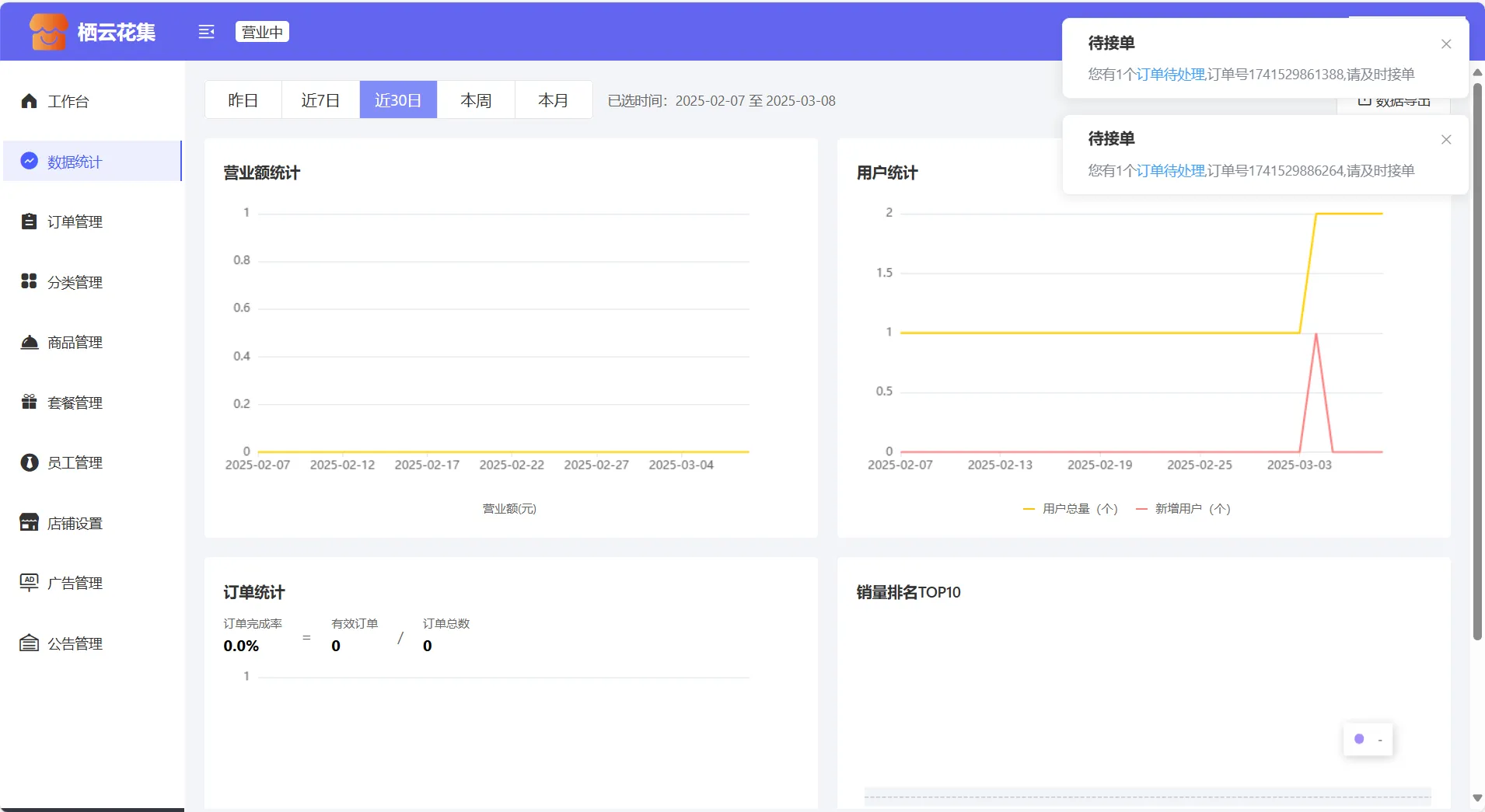Image resolution: width=1485 pixels, height=812 pixels.
Task: Open 公告管理 in the sidebar menu
Action: click(75, 643)
